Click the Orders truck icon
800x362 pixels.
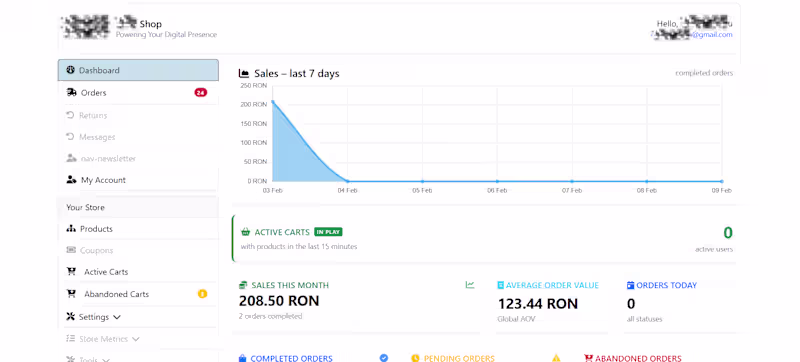coord(71,92)
